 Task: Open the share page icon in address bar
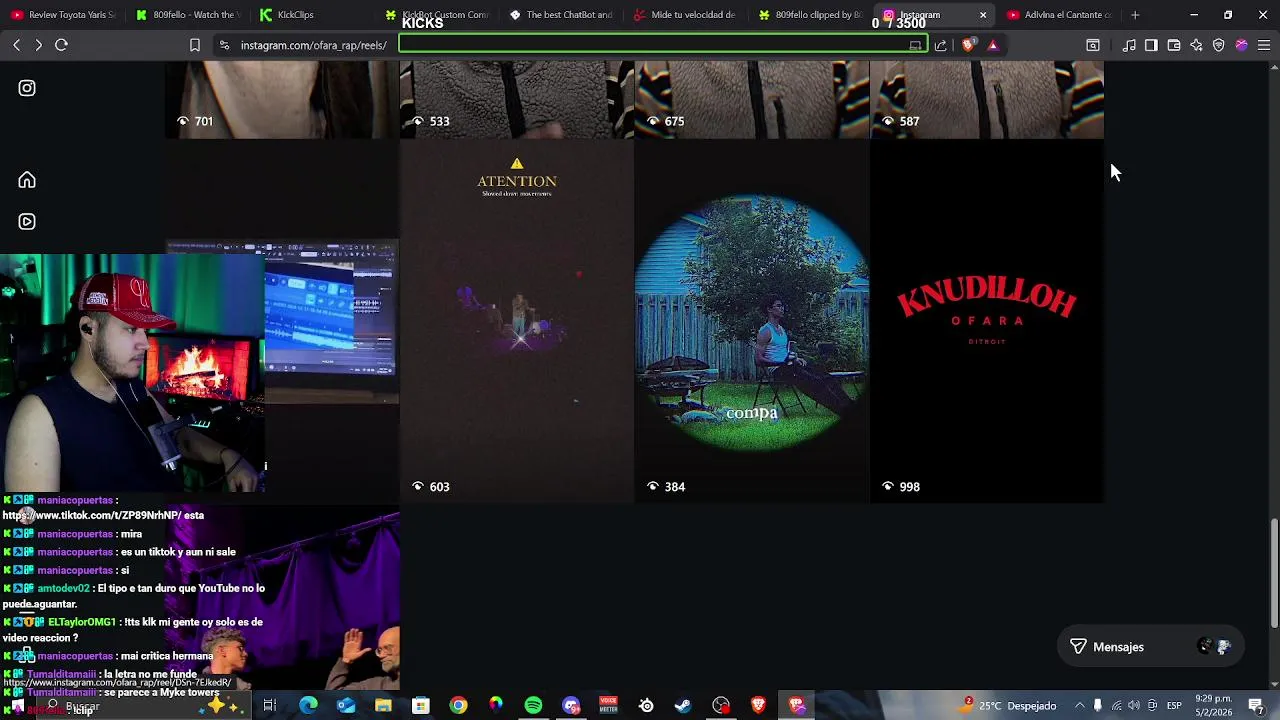click(940, 45)
